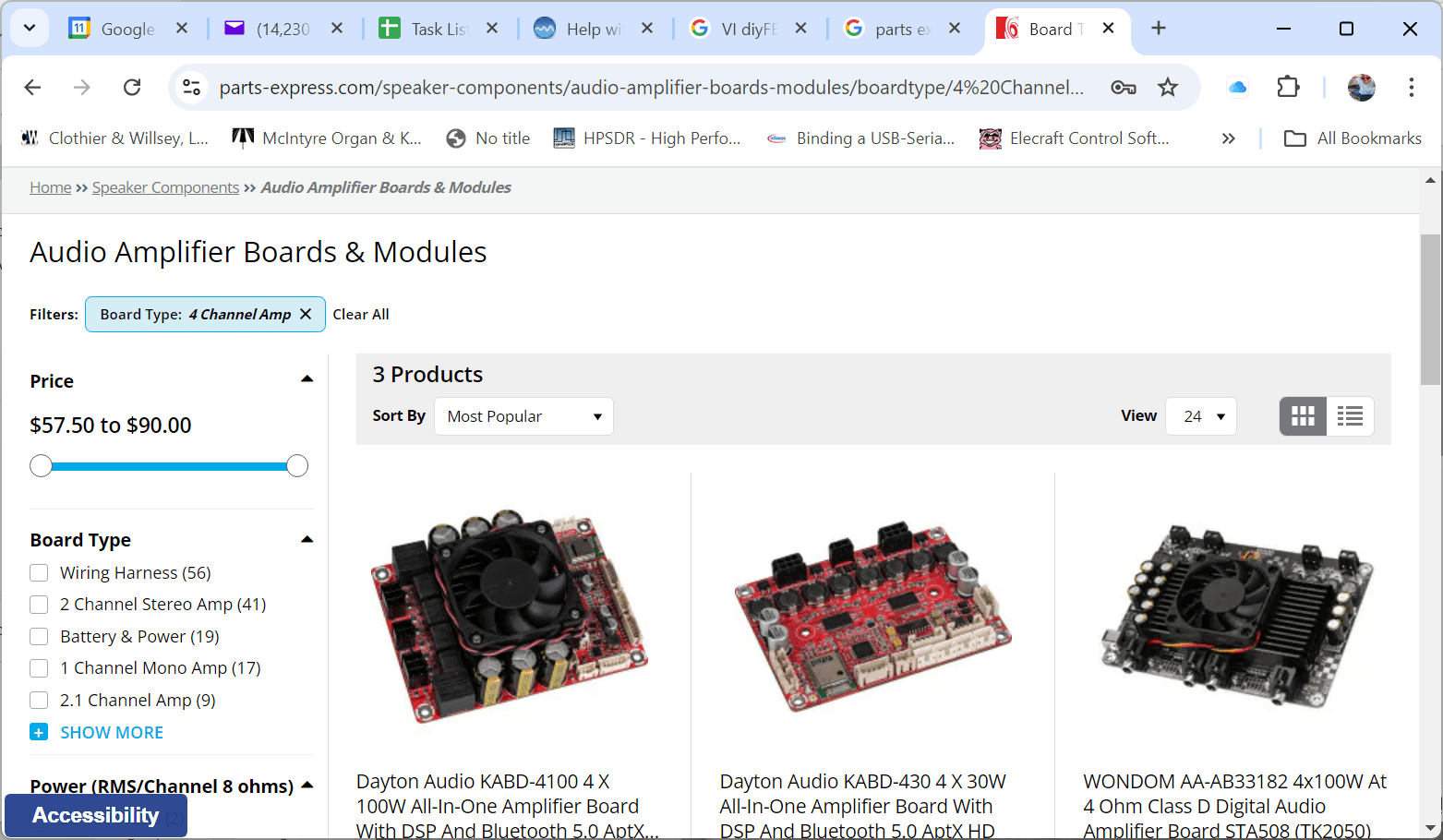The height and width of the screenshot is (840, 1443).
Task: Check the 1 Channel Mono Amp filter
Action: [x=39, y=667]
